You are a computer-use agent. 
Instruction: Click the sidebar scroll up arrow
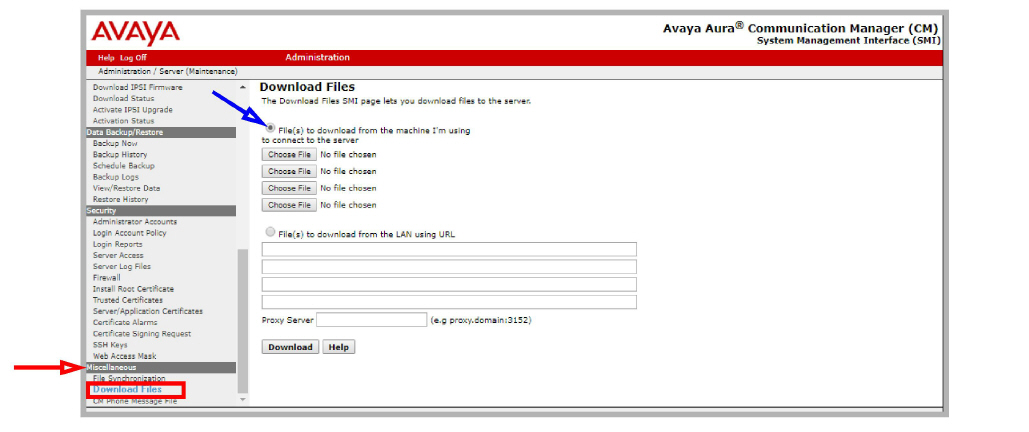coord(243,87)
